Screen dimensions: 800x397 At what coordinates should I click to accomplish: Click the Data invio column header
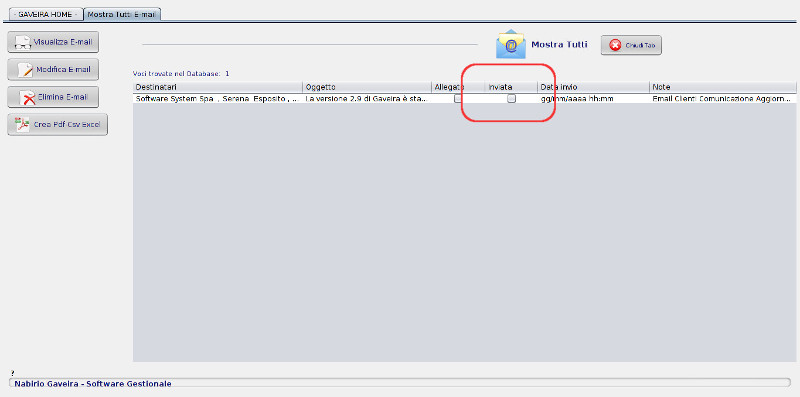593,87
